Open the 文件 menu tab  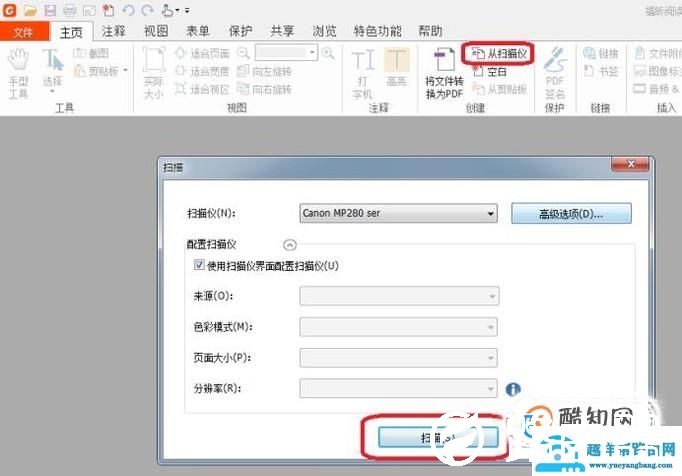pos(23,32)
